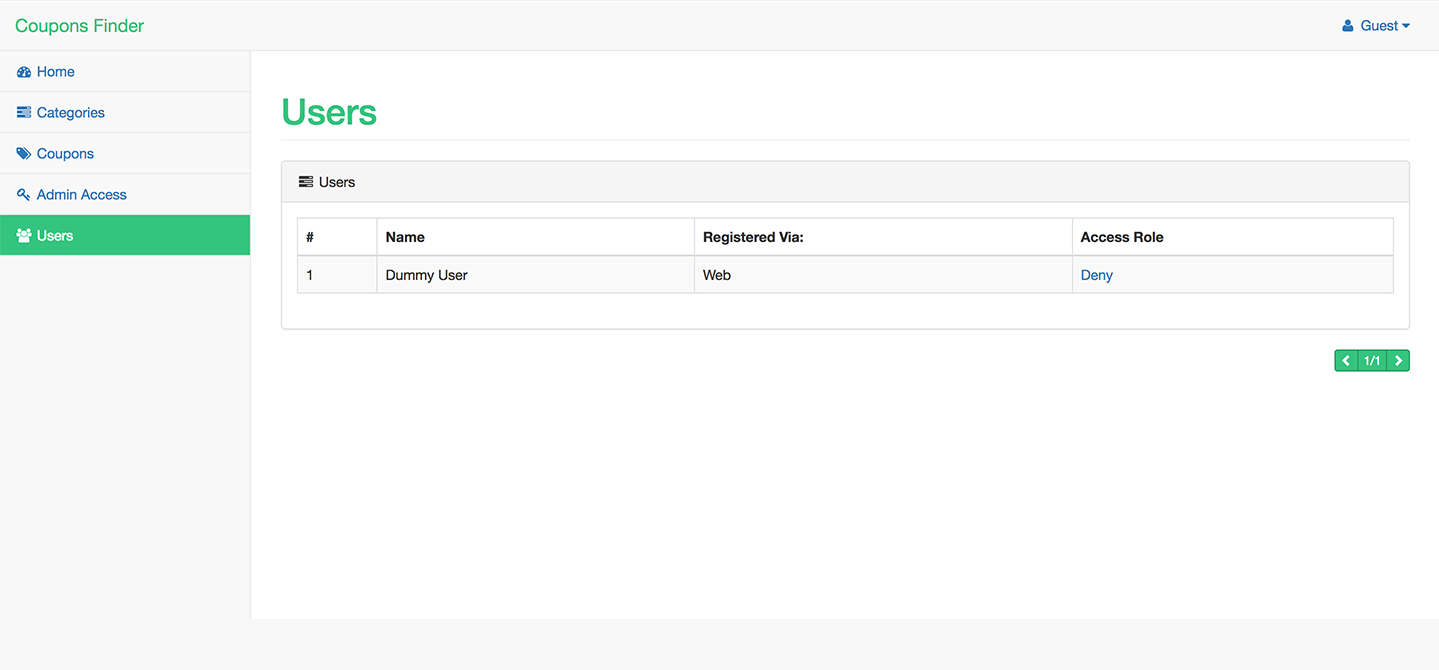Click the Admin Access key icon
Screen dimensions: 1439x670
(x=24, y=195)
